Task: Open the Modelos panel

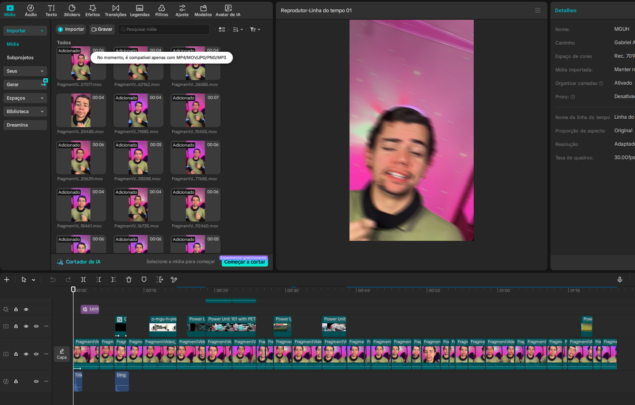Action: pyautogui.click(x=203, y=11)
